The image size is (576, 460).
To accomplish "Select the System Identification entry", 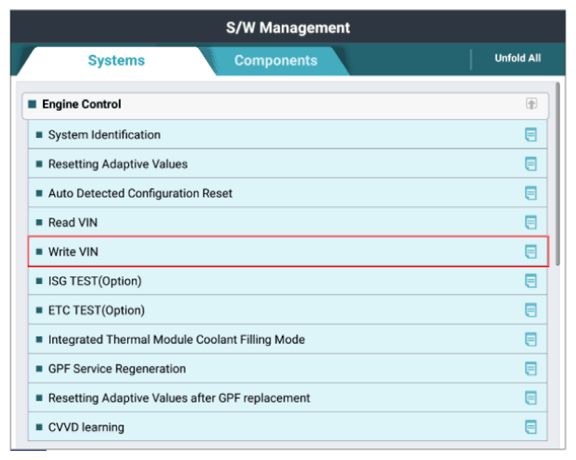I will (x=288, y=135).
